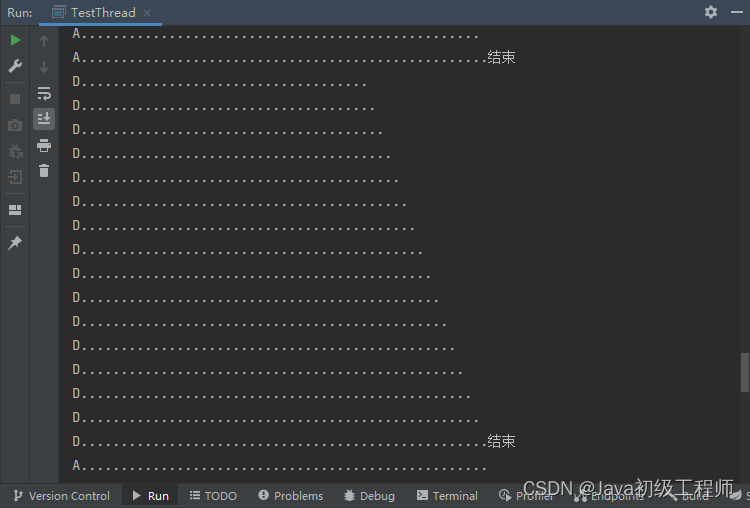The height and width of the screenshot is (508, 750).
Task: Click the up arrow stack trace icon
Action: [x=44, y=41]
